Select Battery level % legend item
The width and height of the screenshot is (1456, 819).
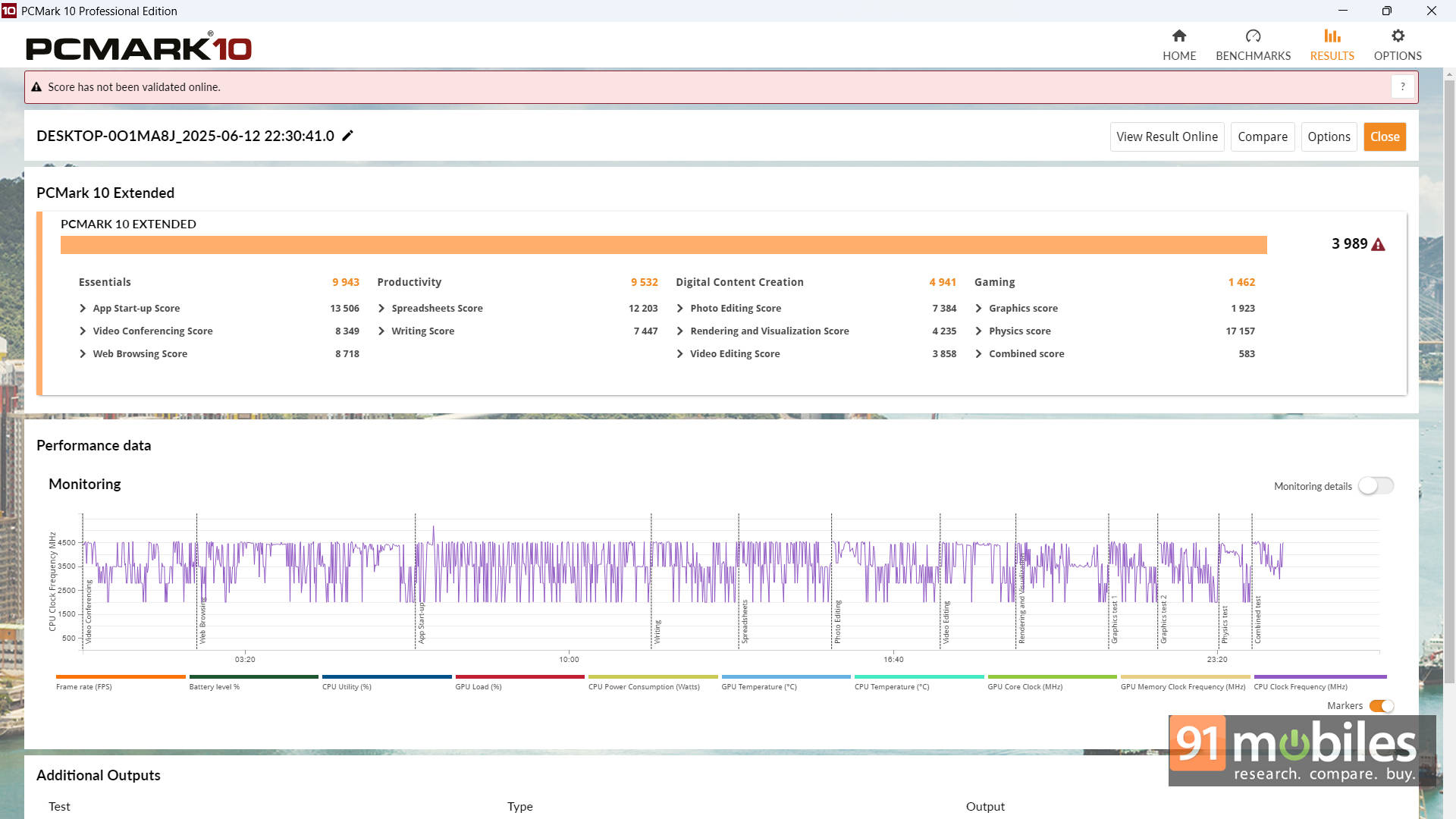tap(253, 682)
